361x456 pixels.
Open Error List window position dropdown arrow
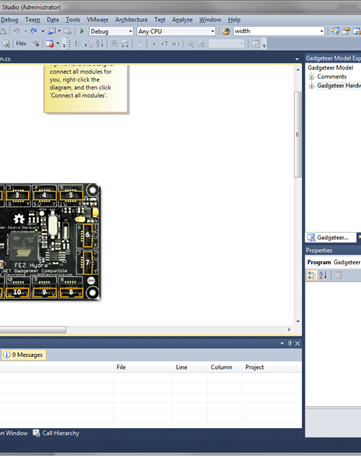[282, 343]
